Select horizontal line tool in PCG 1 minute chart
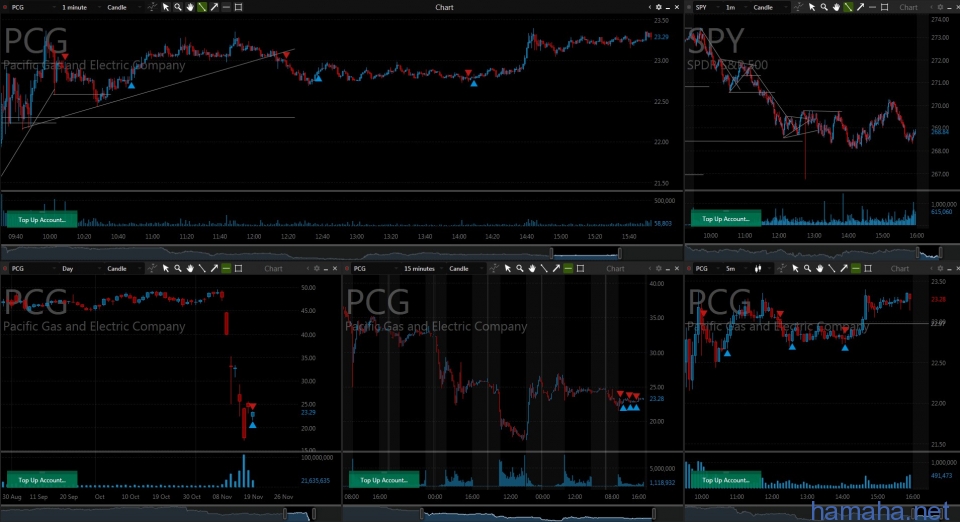 (226, 7)
